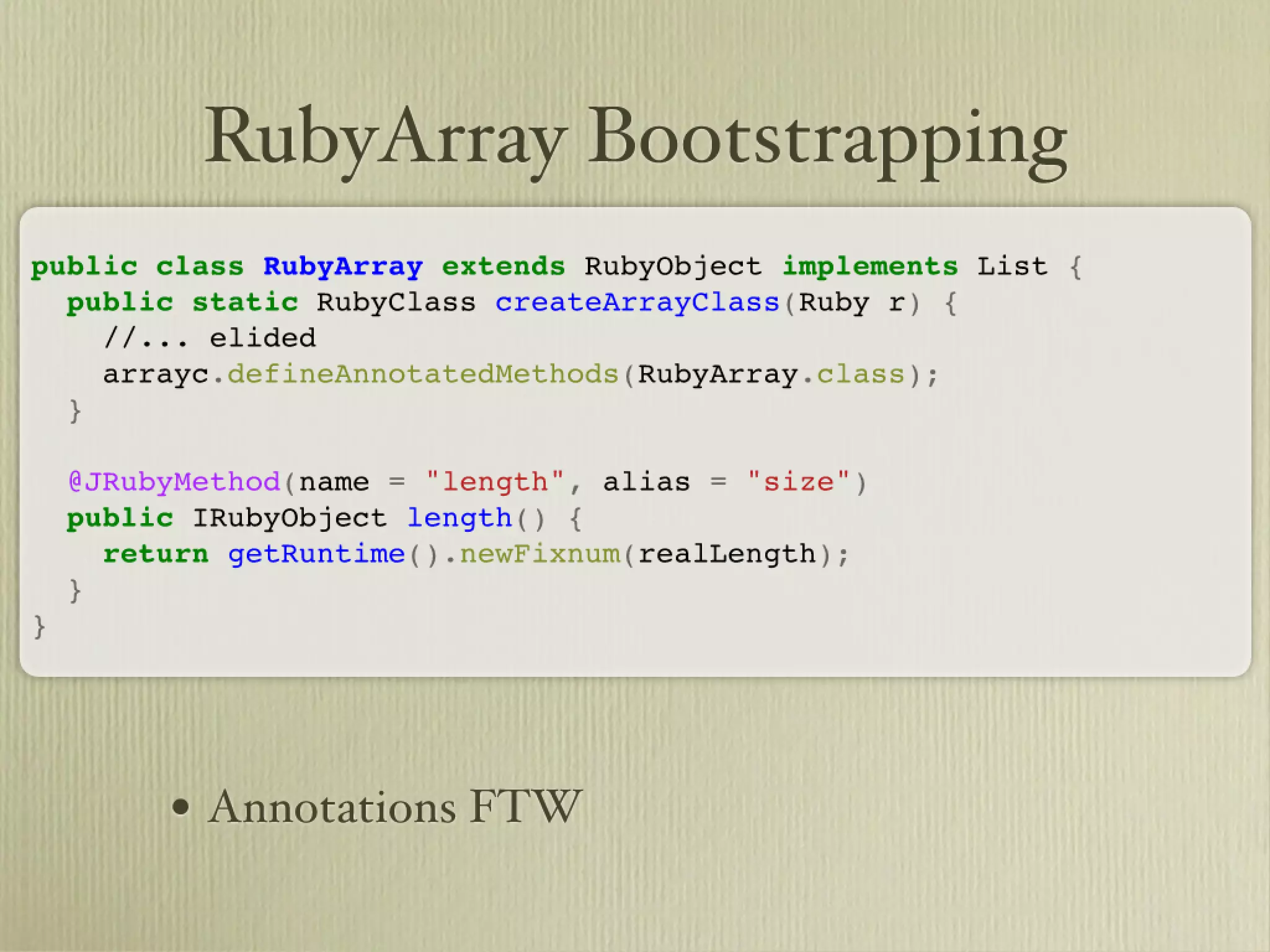
Task: Click the word "alias" in the annotation
Action: (646, 482)
